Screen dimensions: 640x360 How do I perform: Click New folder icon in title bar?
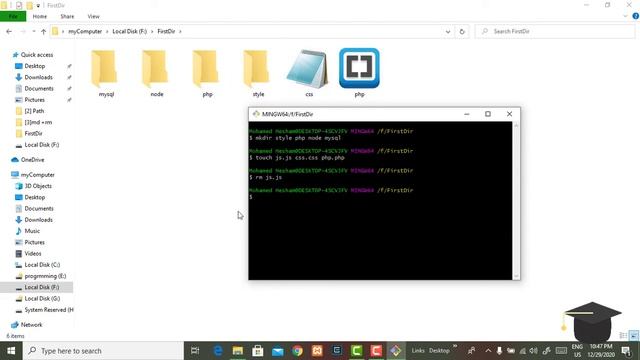coord(29,5)
